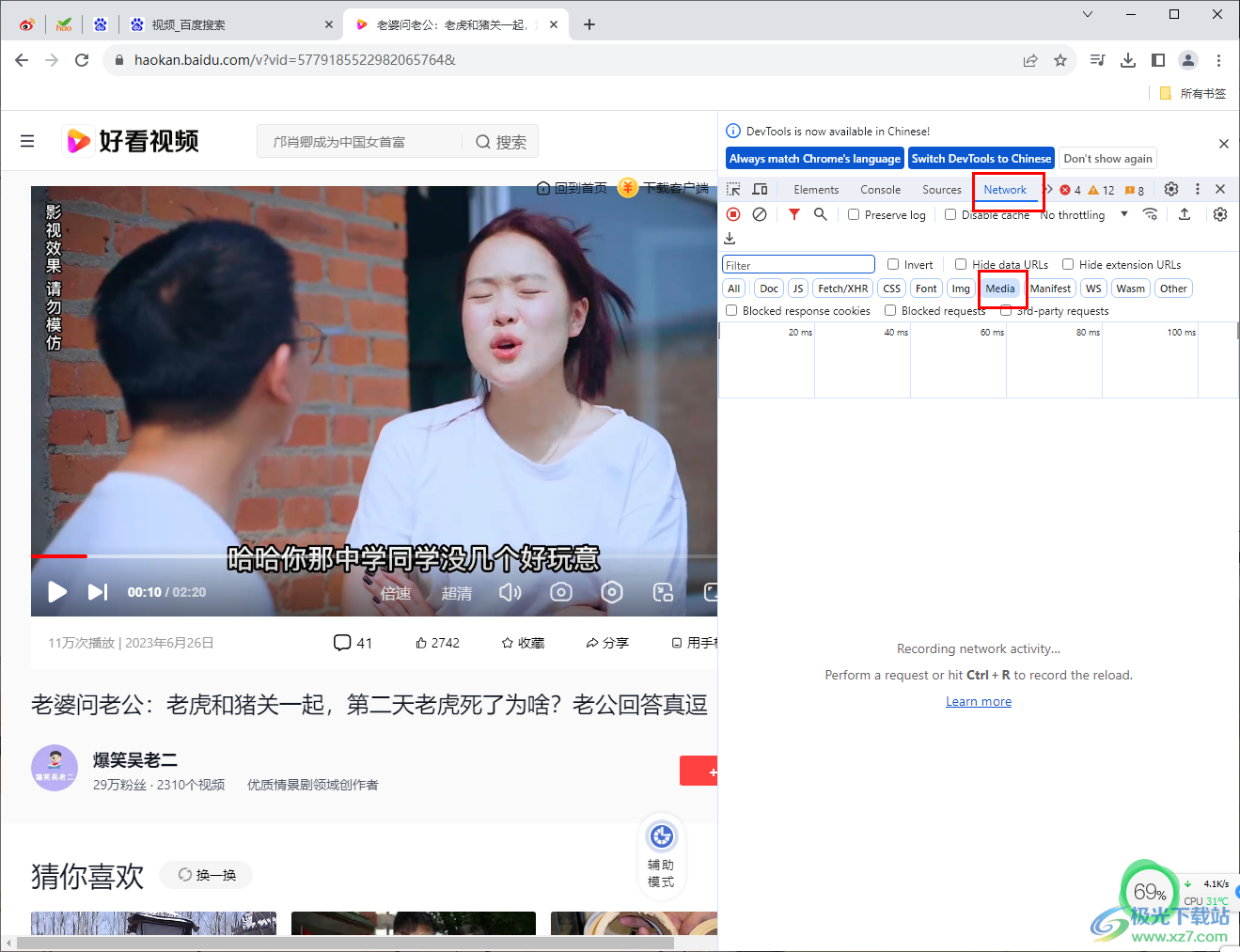Open the 爆笑吴老二 author profile
Image resolution: width=1240 pixels, height=952 pixels.
coord(134,759)
